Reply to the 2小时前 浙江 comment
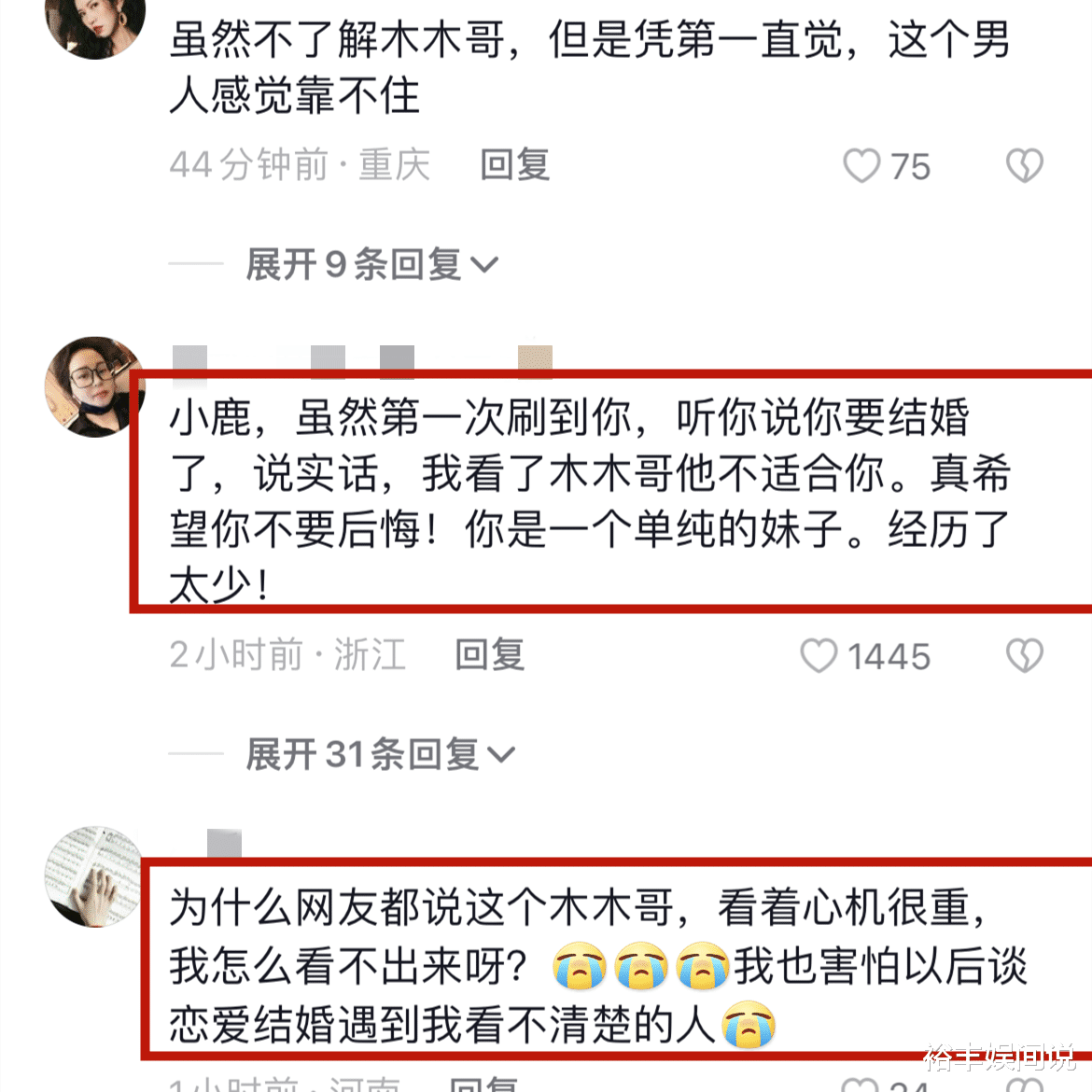 (x=490, y=655)
